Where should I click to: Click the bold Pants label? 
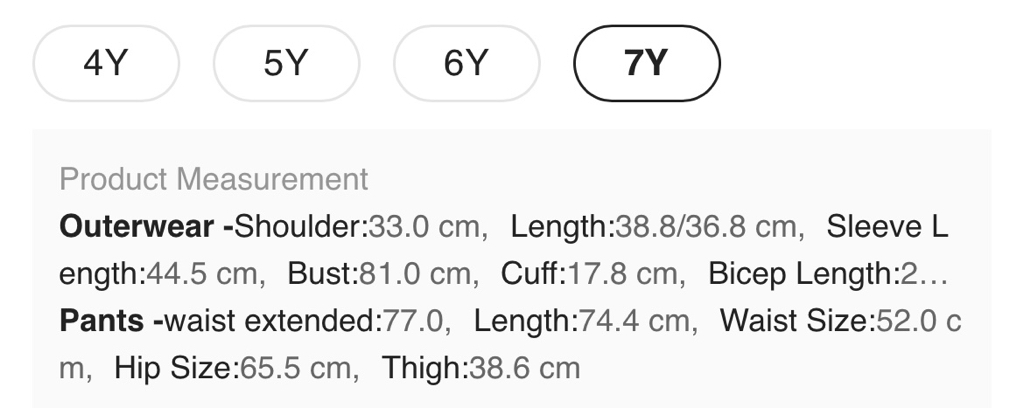tap(106, 320)
